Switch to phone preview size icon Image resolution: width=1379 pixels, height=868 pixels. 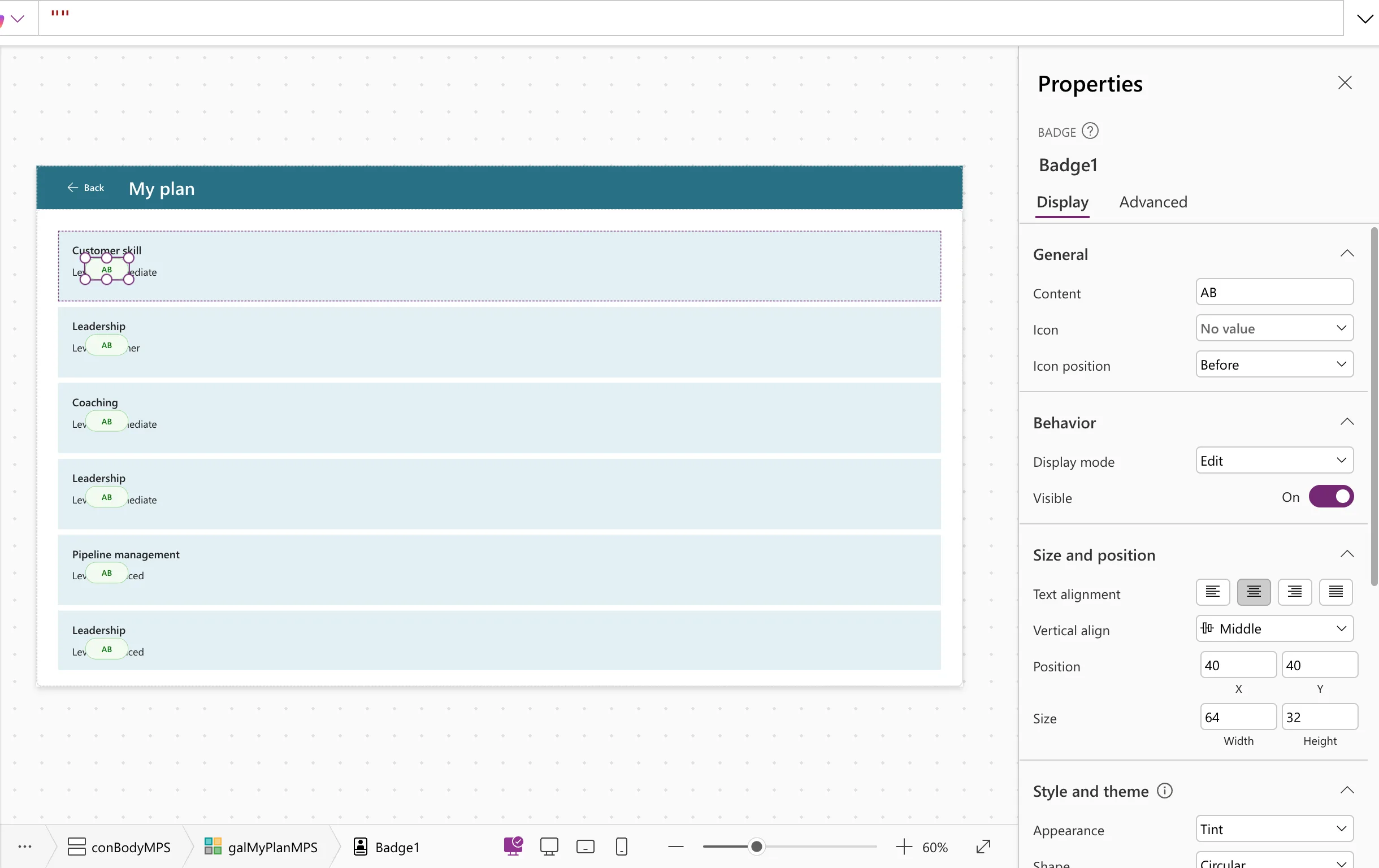coord(621,846)
